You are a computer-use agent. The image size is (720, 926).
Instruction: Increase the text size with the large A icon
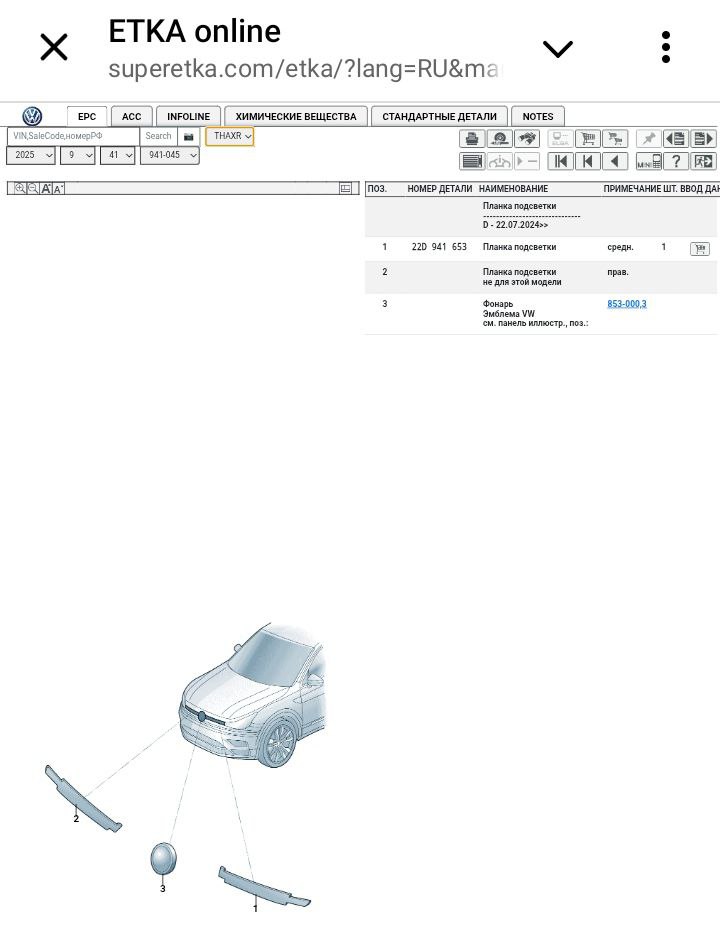45,188
